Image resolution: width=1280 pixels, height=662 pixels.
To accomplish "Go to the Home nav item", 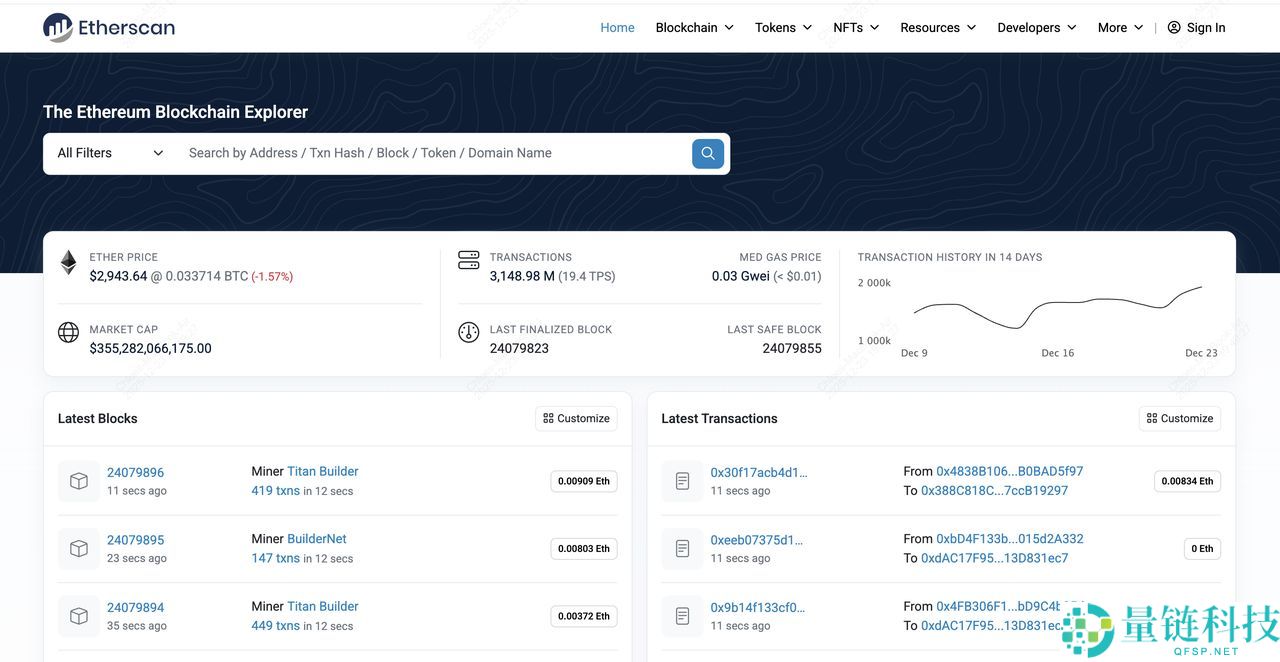I will click(617, 28).
